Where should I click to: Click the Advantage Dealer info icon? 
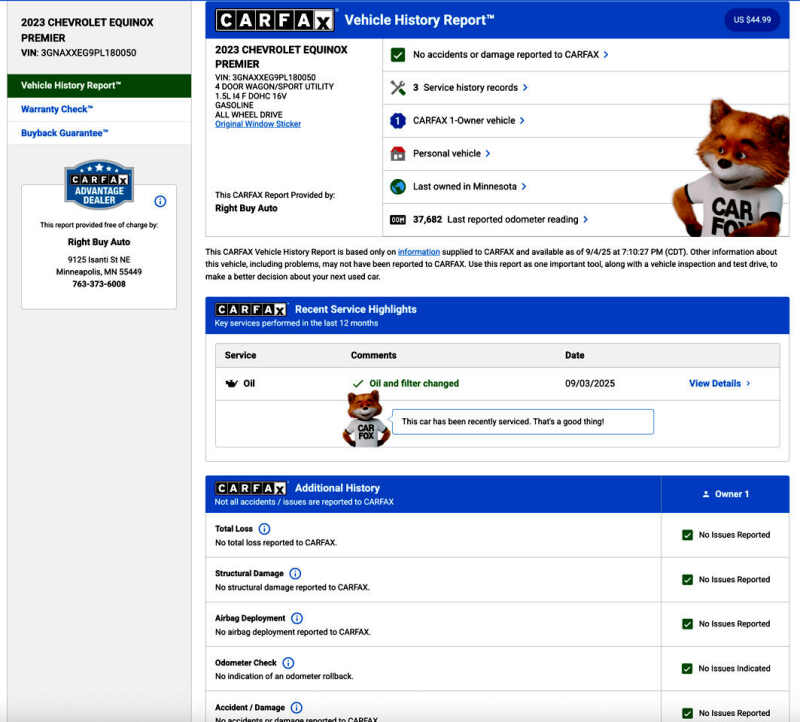coord(160,201)
